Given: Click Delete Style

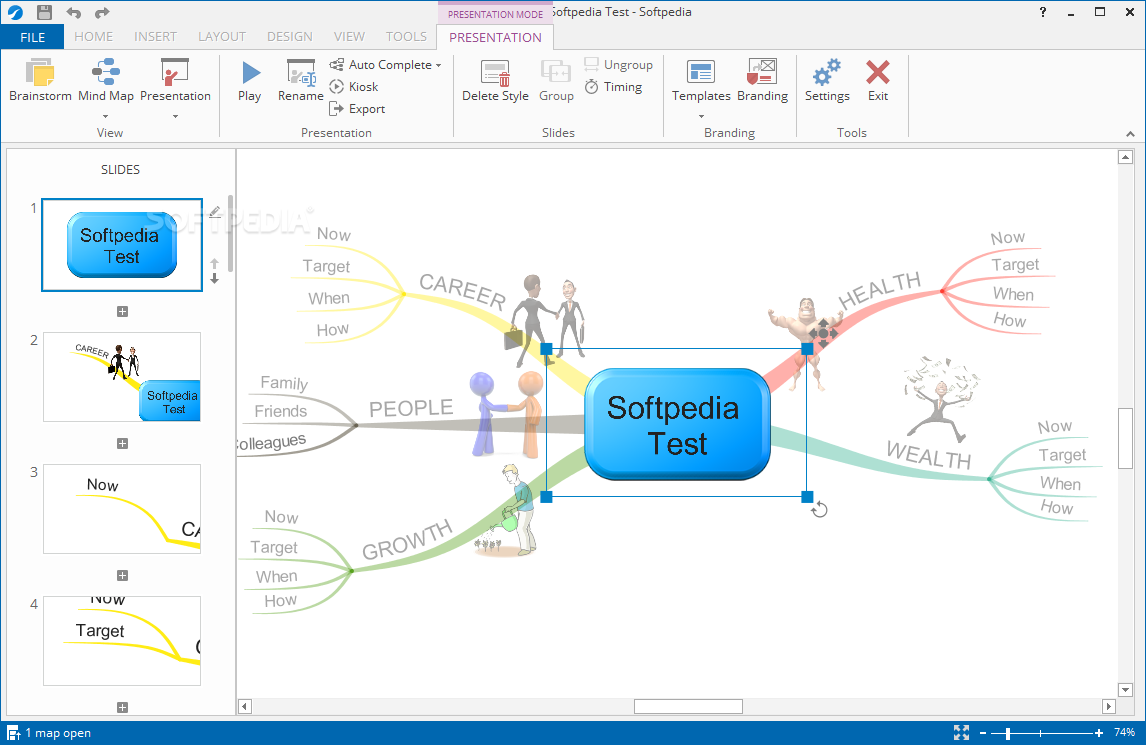Looking at the screenshot, I should [495, 80].
